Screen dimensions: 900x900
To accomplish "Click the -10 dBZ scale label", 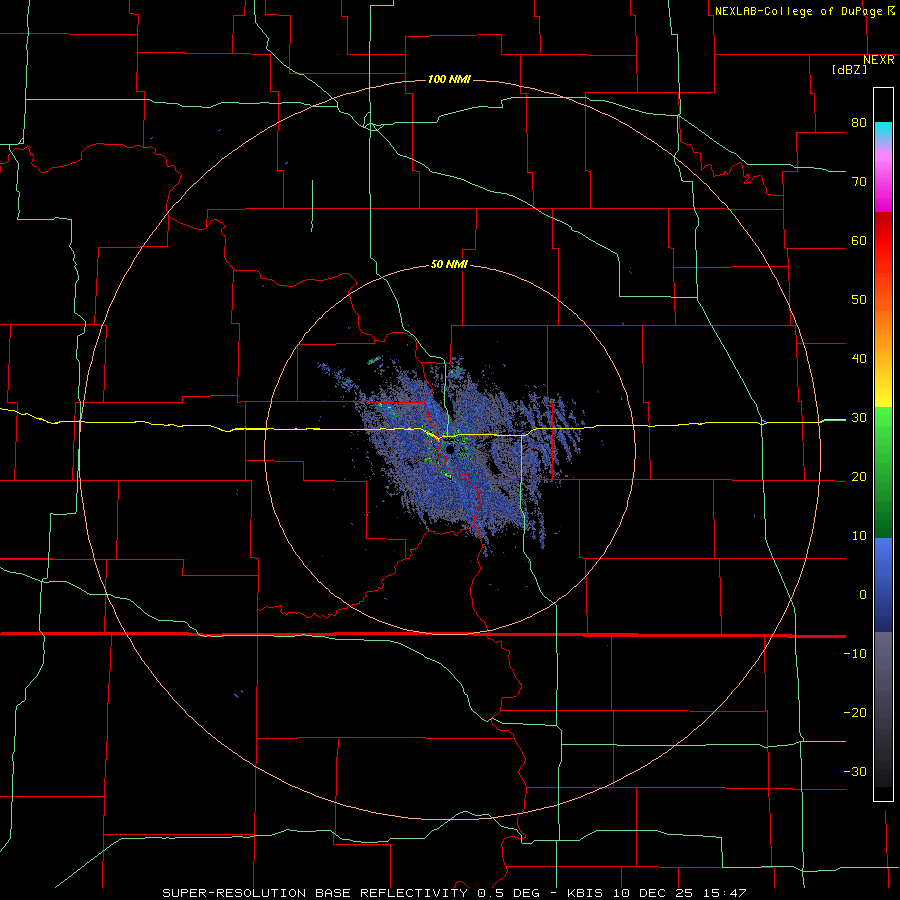I will [x=855, y=654].
